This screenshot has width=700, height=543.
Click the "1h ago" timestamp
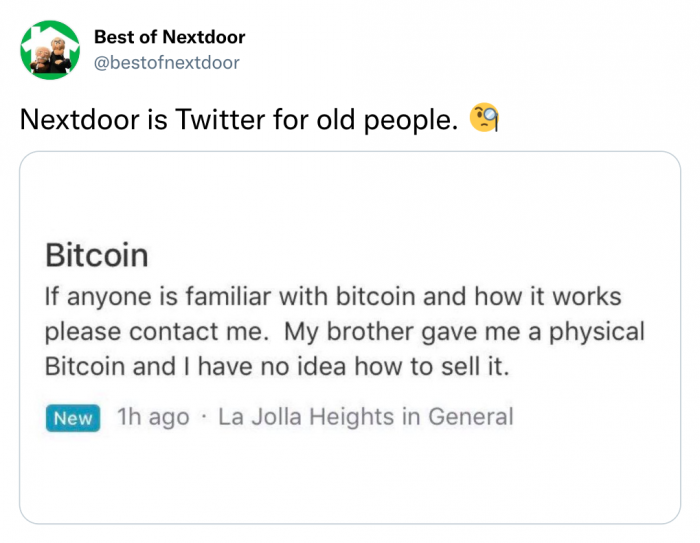[x=153, y=417]
